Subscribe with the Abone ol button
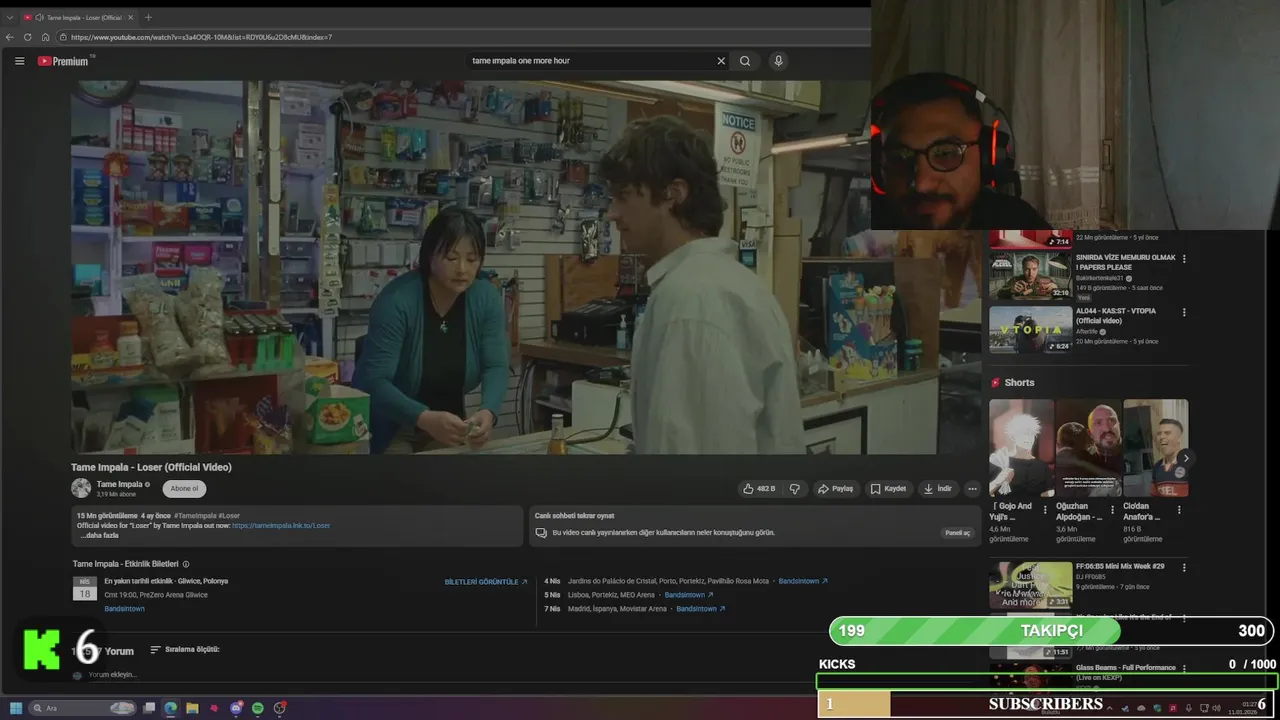The width and height of the screenshot is (1280, 720). (x=184, y=489)
